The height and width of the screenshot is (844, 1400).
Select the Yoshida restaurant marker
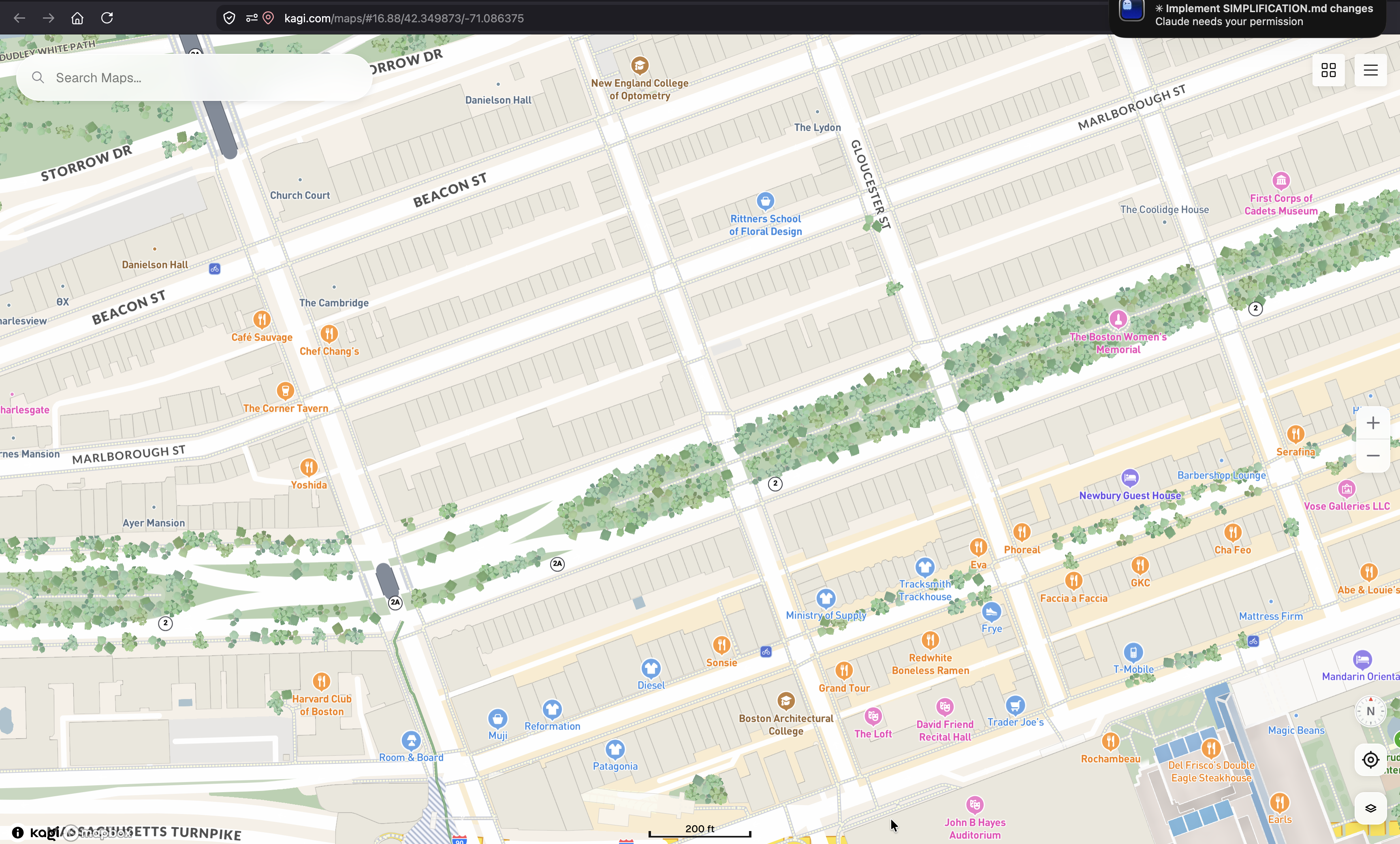pos(309,467)
